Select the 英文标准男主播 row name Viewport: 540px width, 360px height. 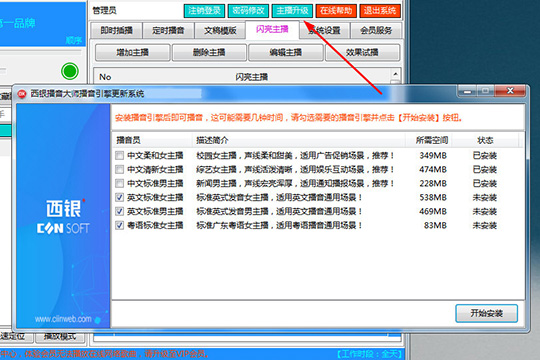click(155, 211)
